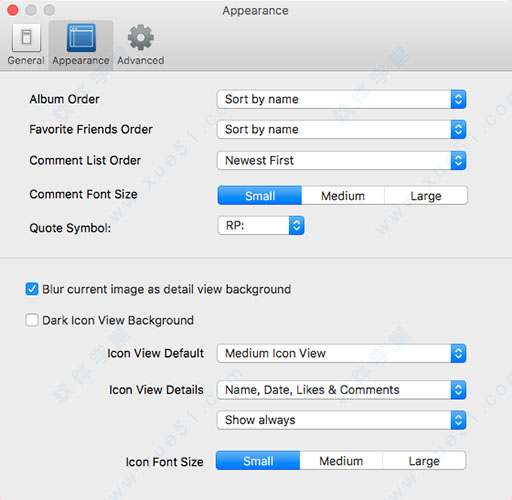Viewport: 512px width, 500px height.
Task: Open the Album Order dropdown
Action: [x=341, y=99]
